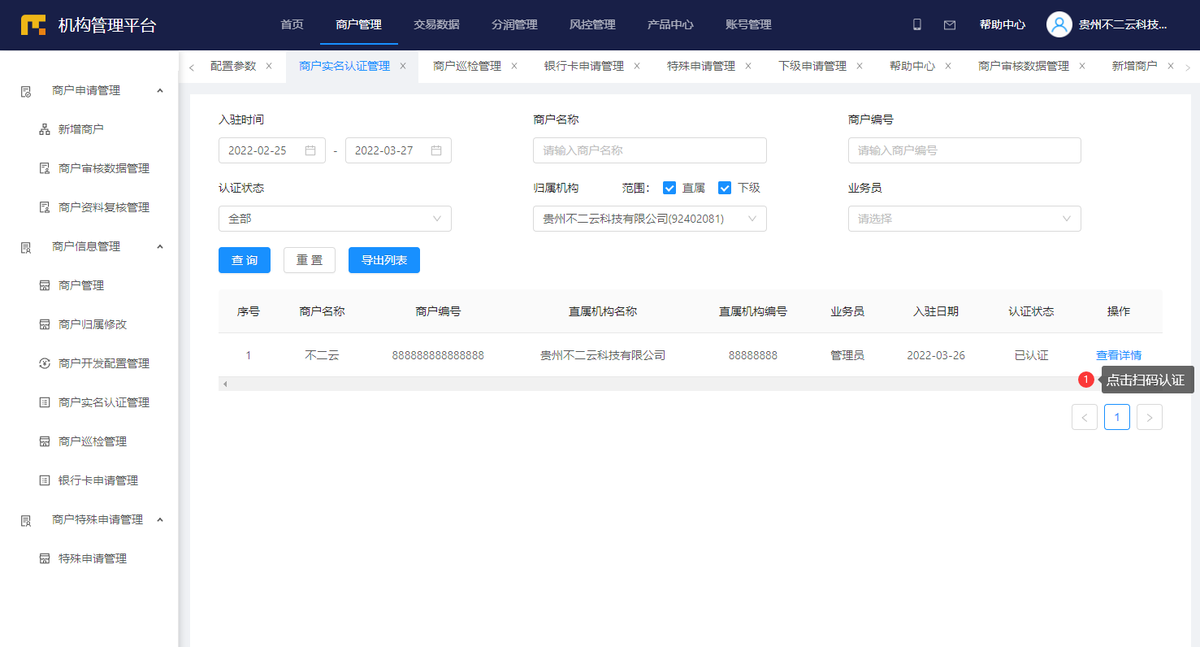
Task: Close the 下级申请管理 tab
Action: tap(859, 66)
